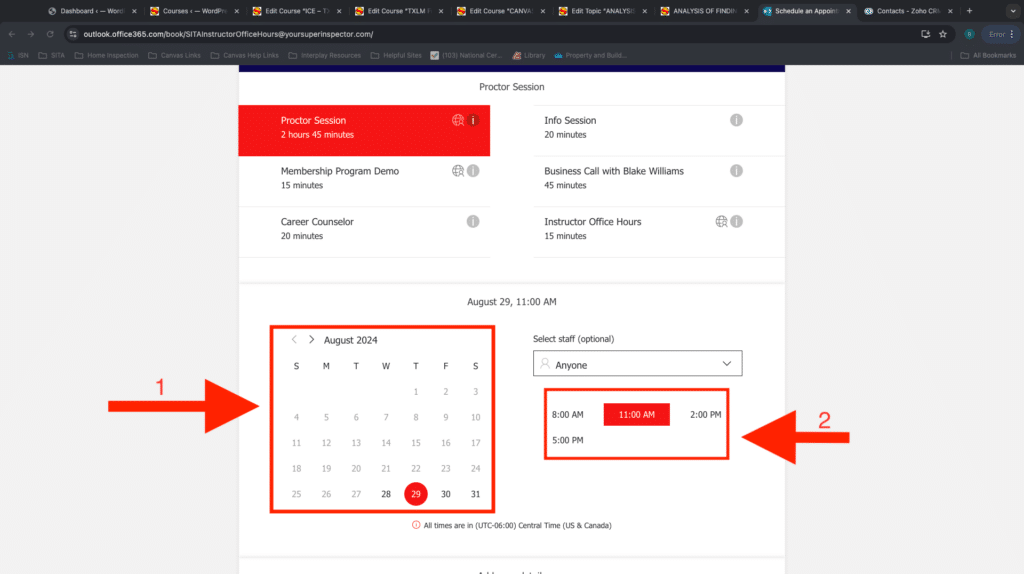Click globe icon on Membership Program Demo

(458, 171)
